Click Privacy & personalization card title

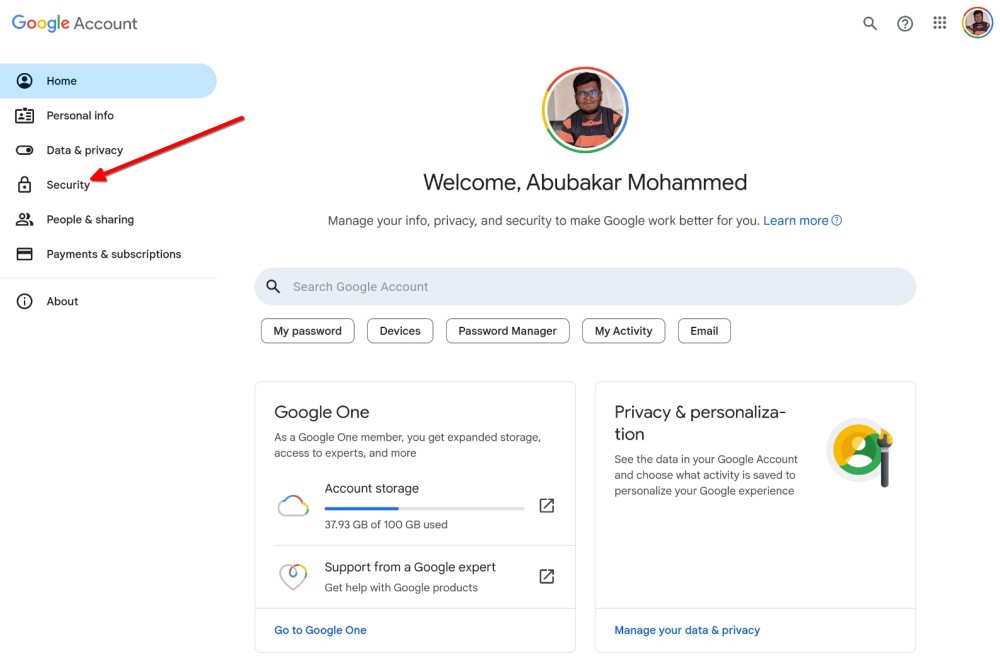700,423
